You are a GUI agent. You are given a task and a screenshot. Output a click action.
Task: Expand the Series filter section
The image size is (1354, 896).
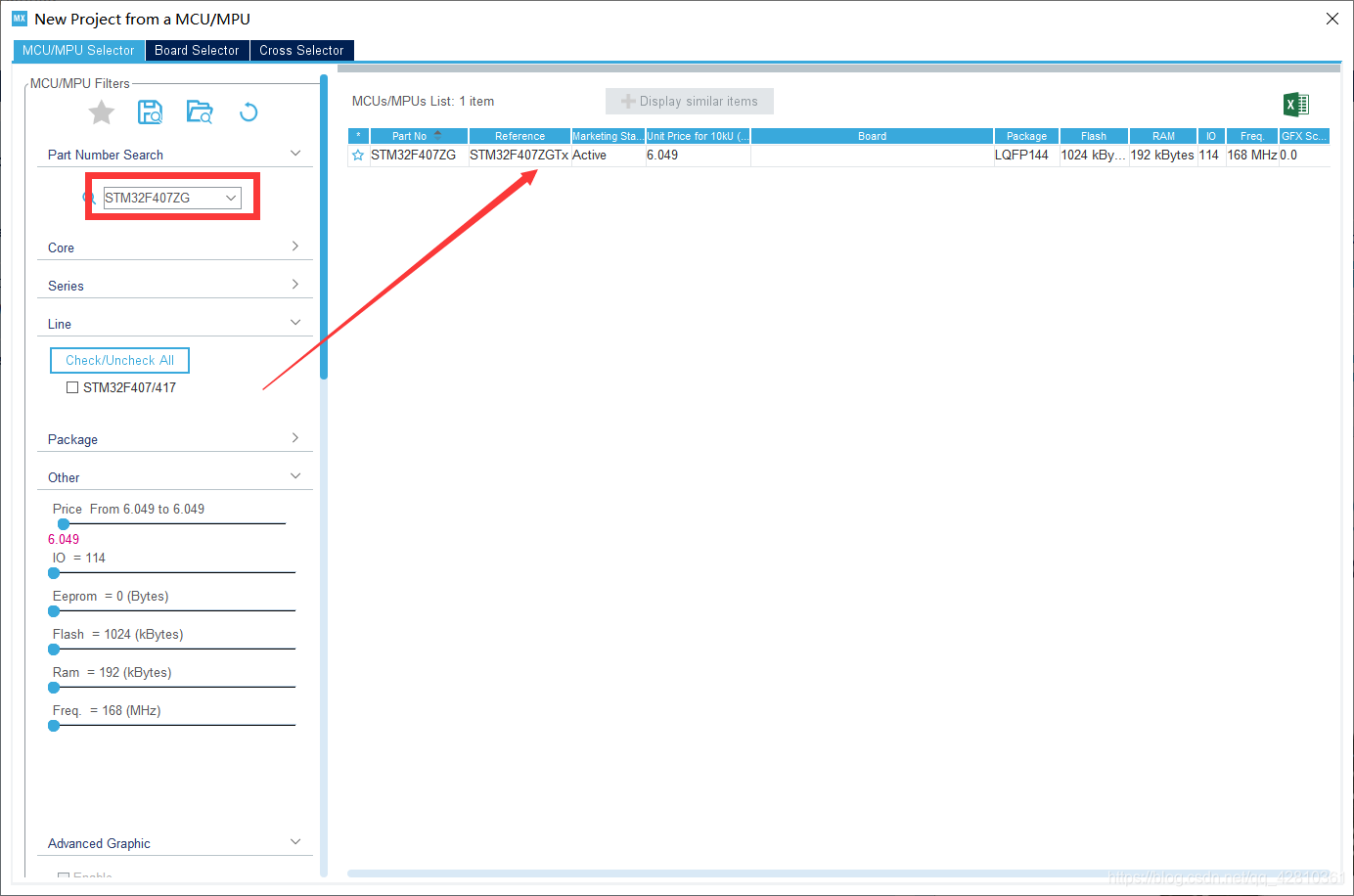click(295, 285)
